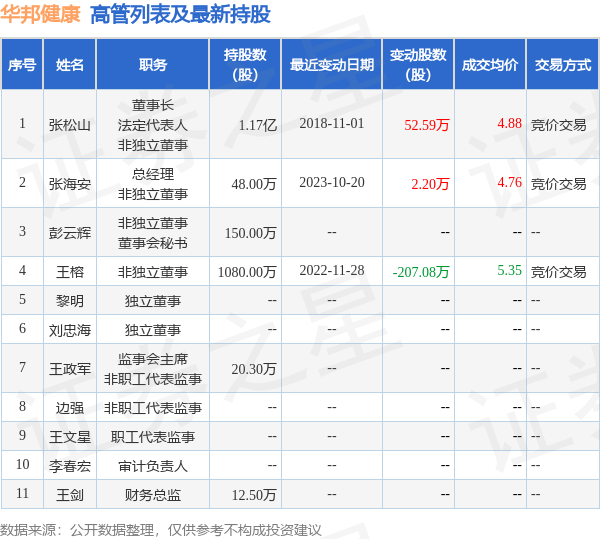Select the 持股数(股) column header
Image resolution: width=600 pixels, height=539 pixels.
[245, 65]
